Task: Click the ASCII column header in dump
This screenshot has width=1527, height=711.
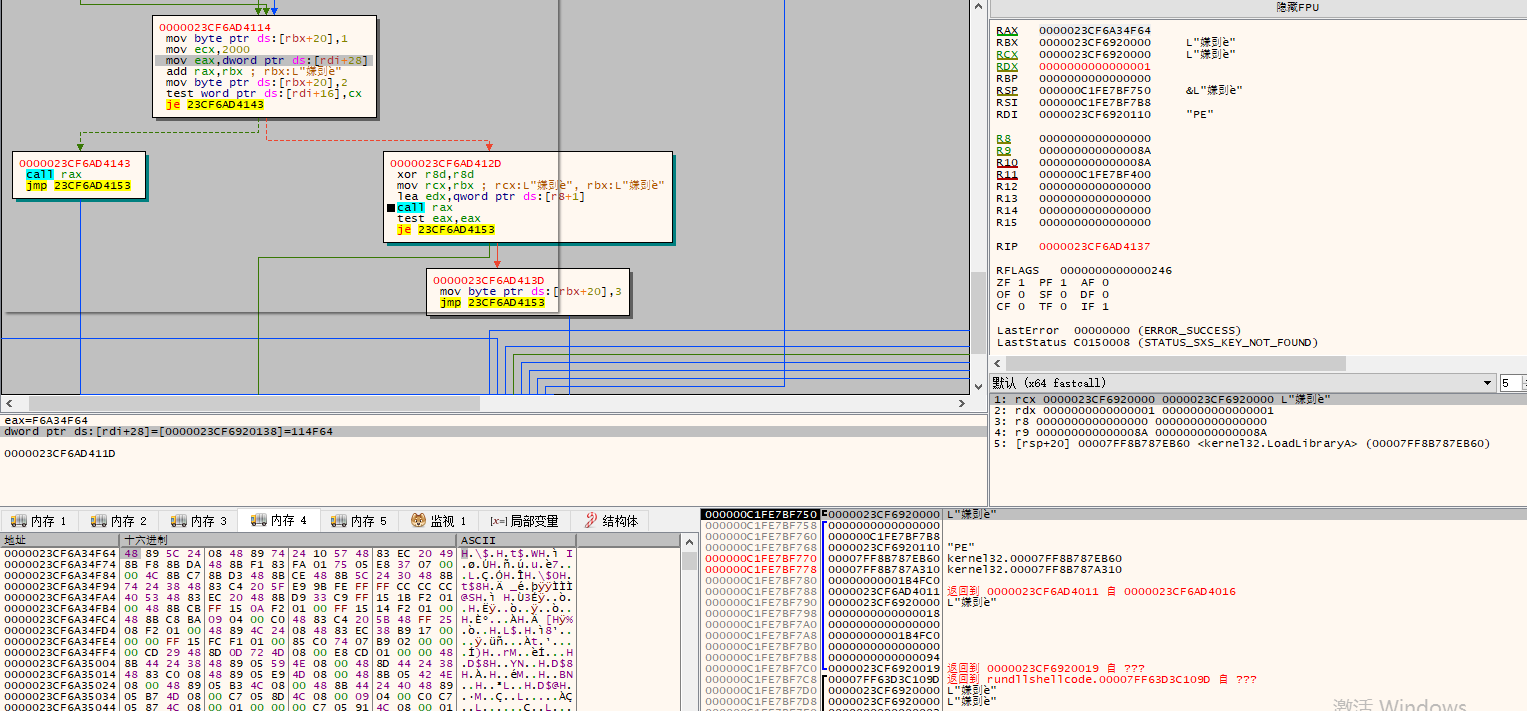Action: point(517,540)
